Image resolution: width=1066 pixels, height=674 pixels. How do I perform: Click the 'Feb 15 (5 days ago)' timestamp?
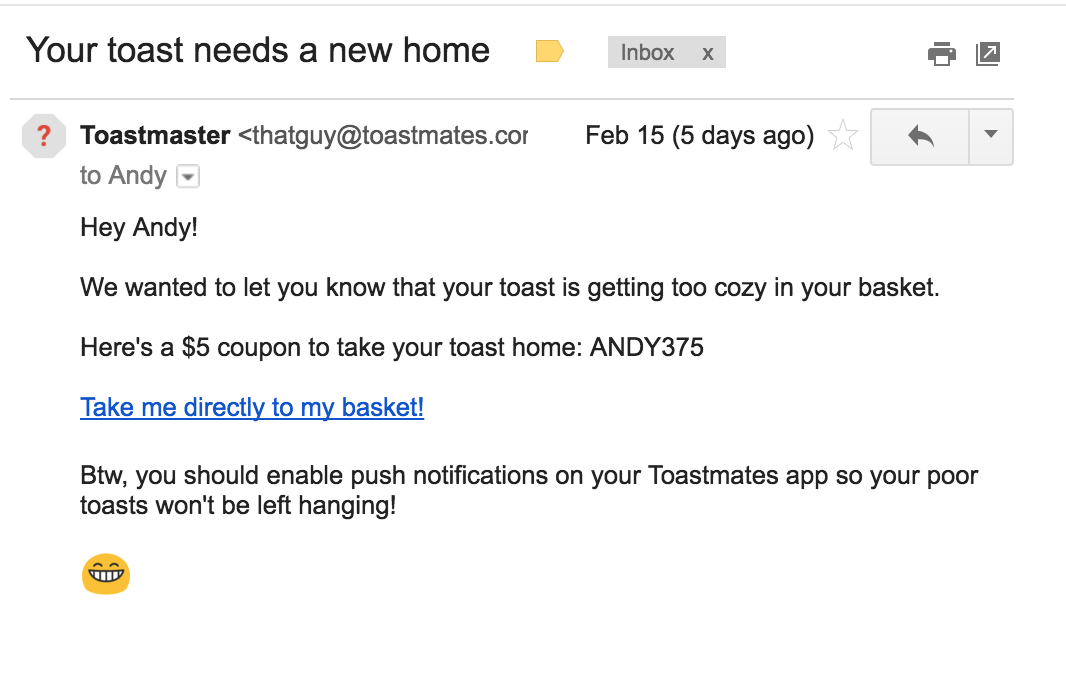pyautogui.click(x=698, y=135)
